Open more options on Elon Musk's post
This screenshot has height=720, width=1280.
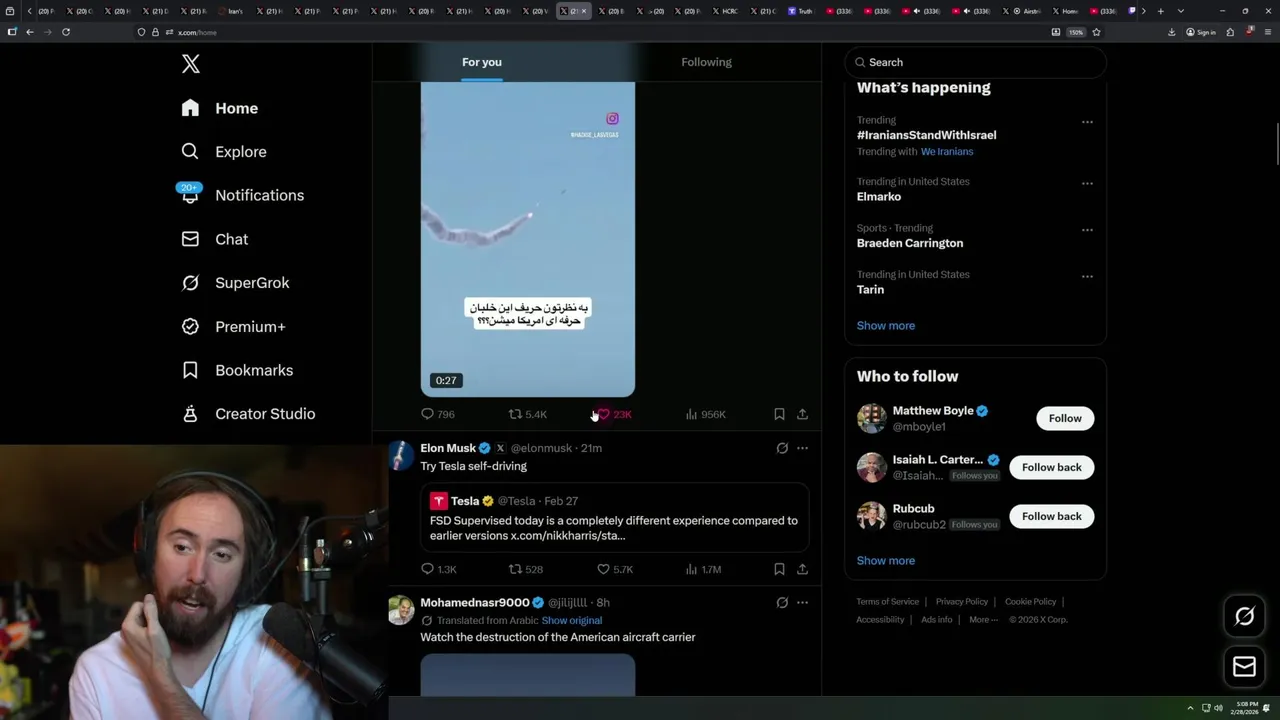[x=802, y=448]
